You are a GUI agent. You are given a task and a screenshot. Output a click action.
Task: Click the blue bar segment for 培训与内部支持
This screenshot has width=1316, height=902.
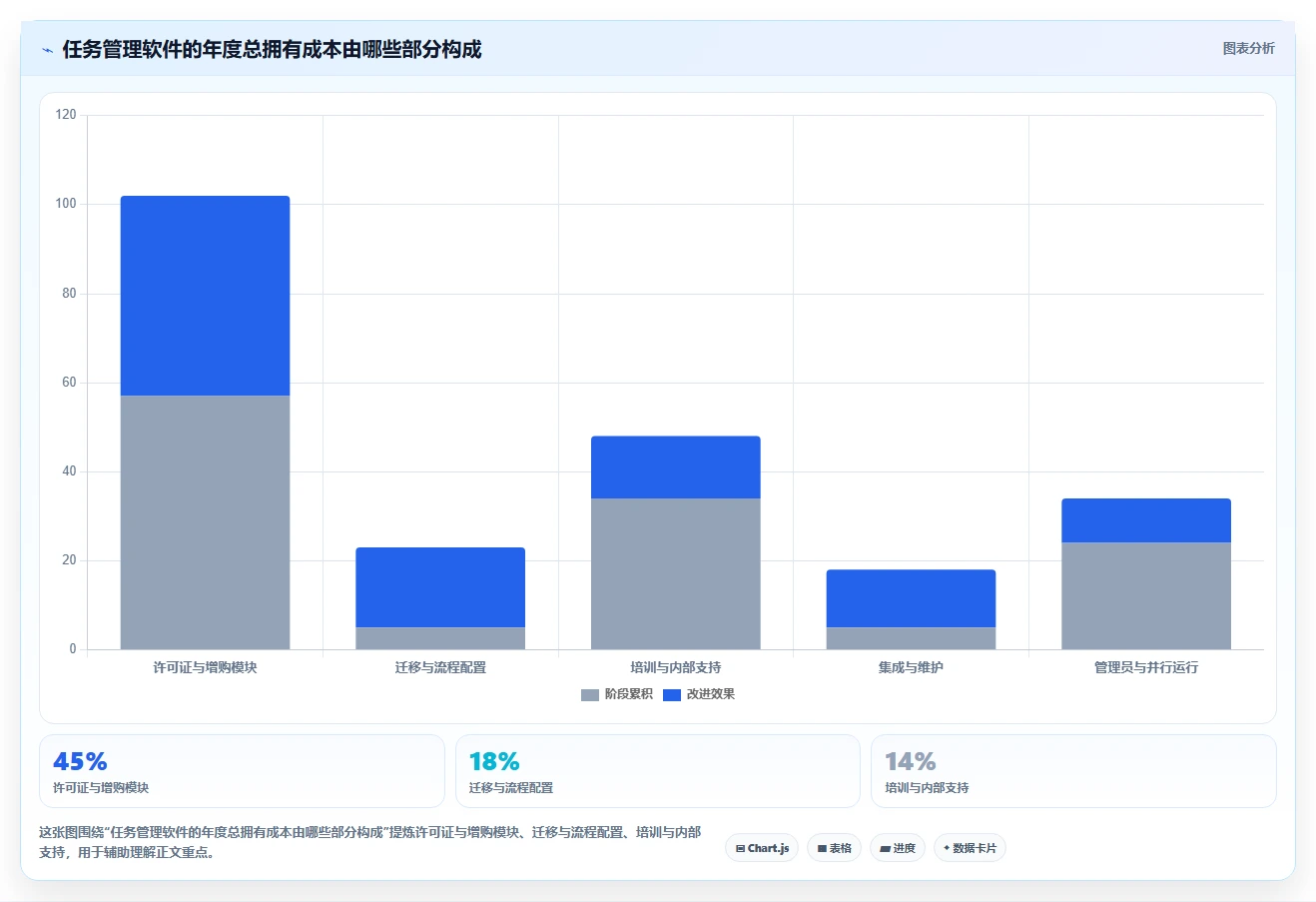click(x=676, y=467)
